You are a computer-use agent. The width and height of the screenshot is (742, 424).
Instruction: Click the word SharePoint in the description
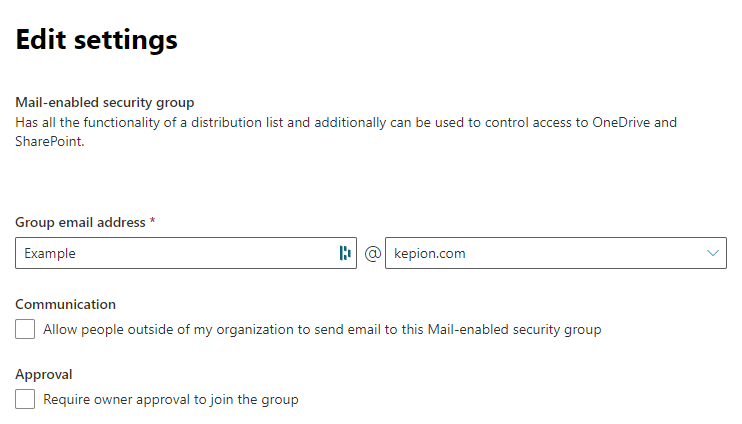(50, 141)
